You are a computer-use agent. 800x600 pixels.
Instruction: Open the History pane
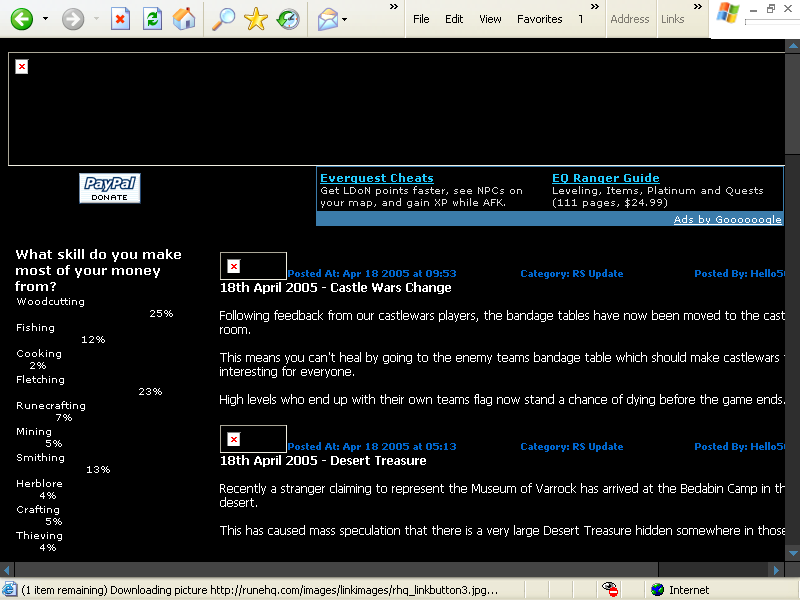[x=288, y=19]
